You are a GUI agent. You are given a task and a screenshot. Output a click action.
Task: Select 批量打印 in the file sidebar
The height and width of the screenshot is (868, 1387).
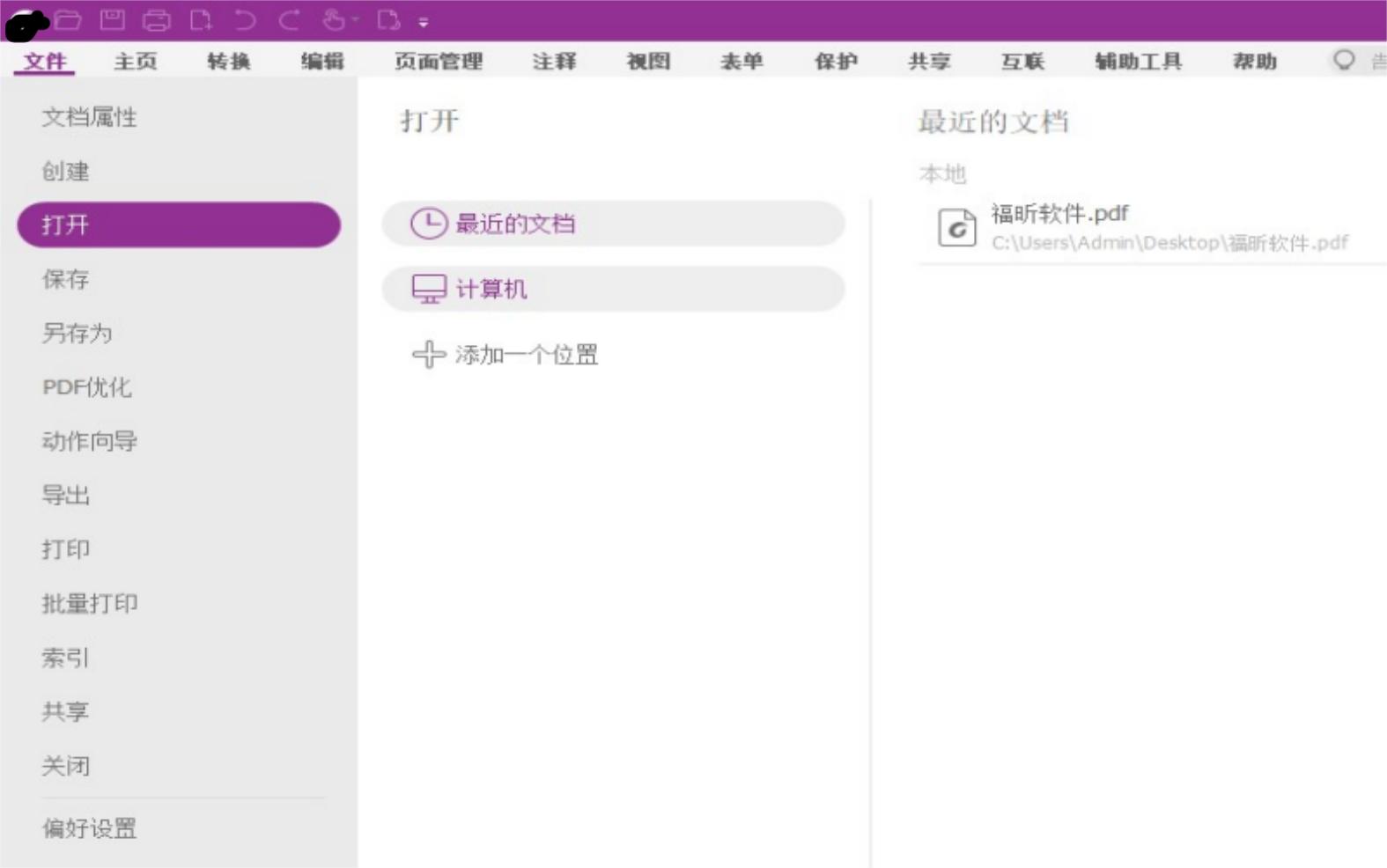[x=90, y=603]
